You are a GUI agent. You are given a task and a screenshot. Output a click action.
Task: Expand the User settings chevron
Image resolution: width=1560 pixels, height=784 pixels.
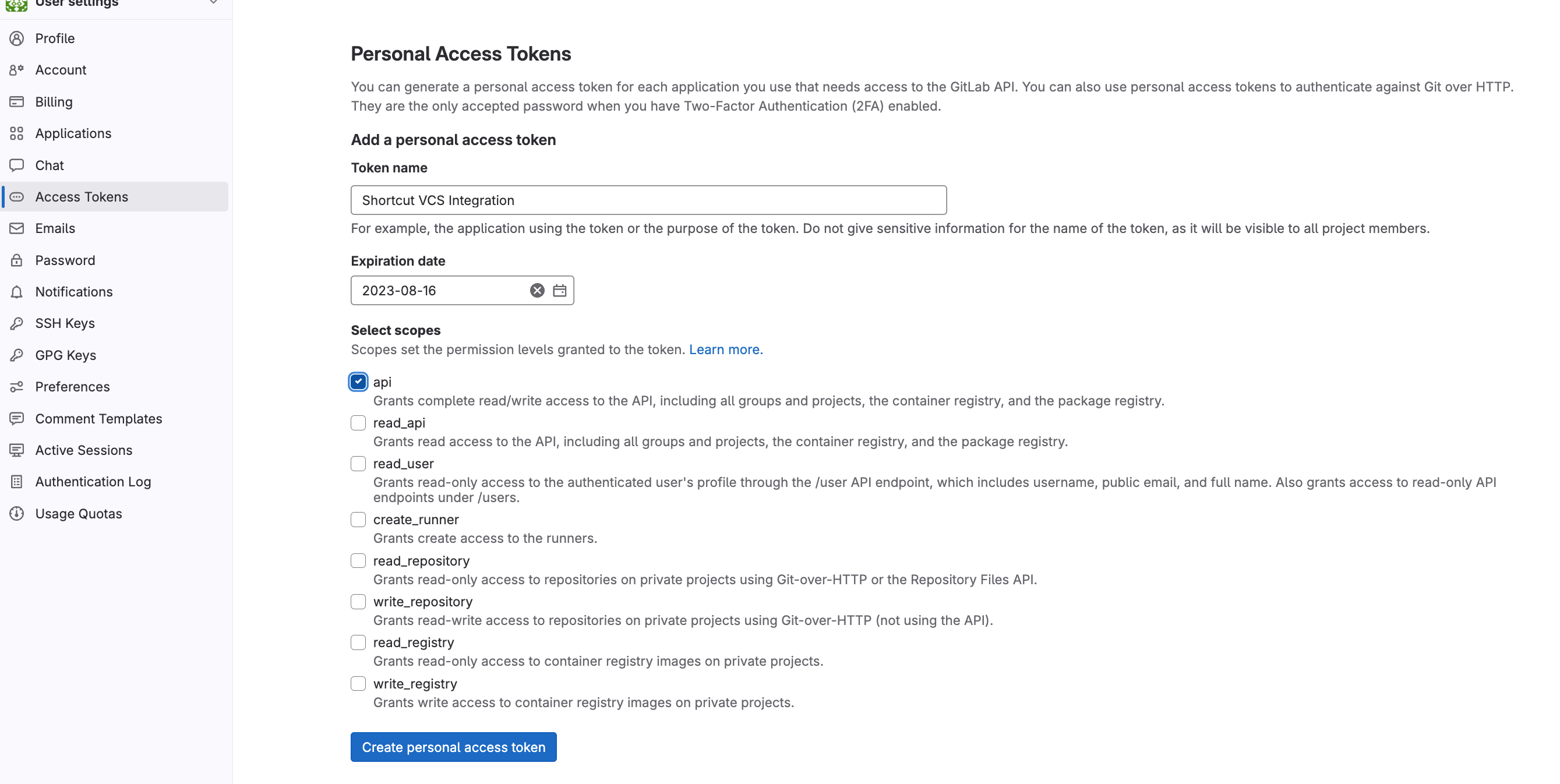point(213,2)
